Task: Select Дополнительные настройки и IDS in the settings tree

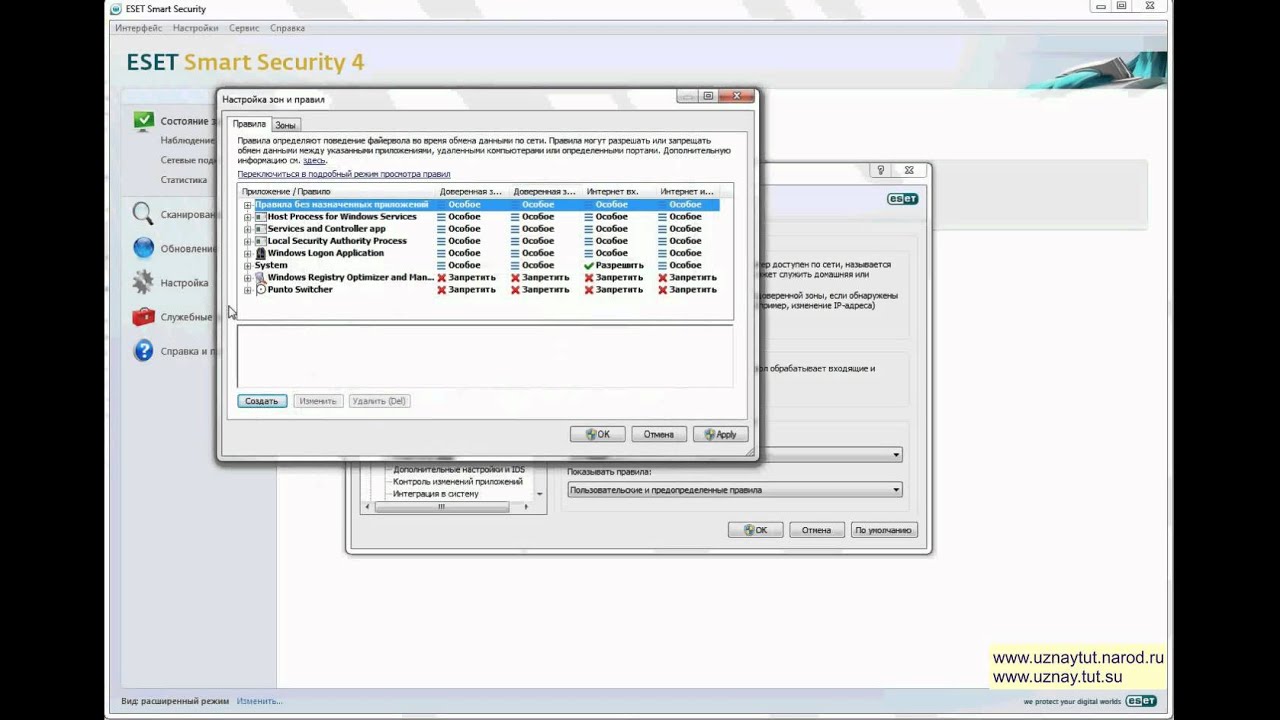Action: tap(459, 470)
